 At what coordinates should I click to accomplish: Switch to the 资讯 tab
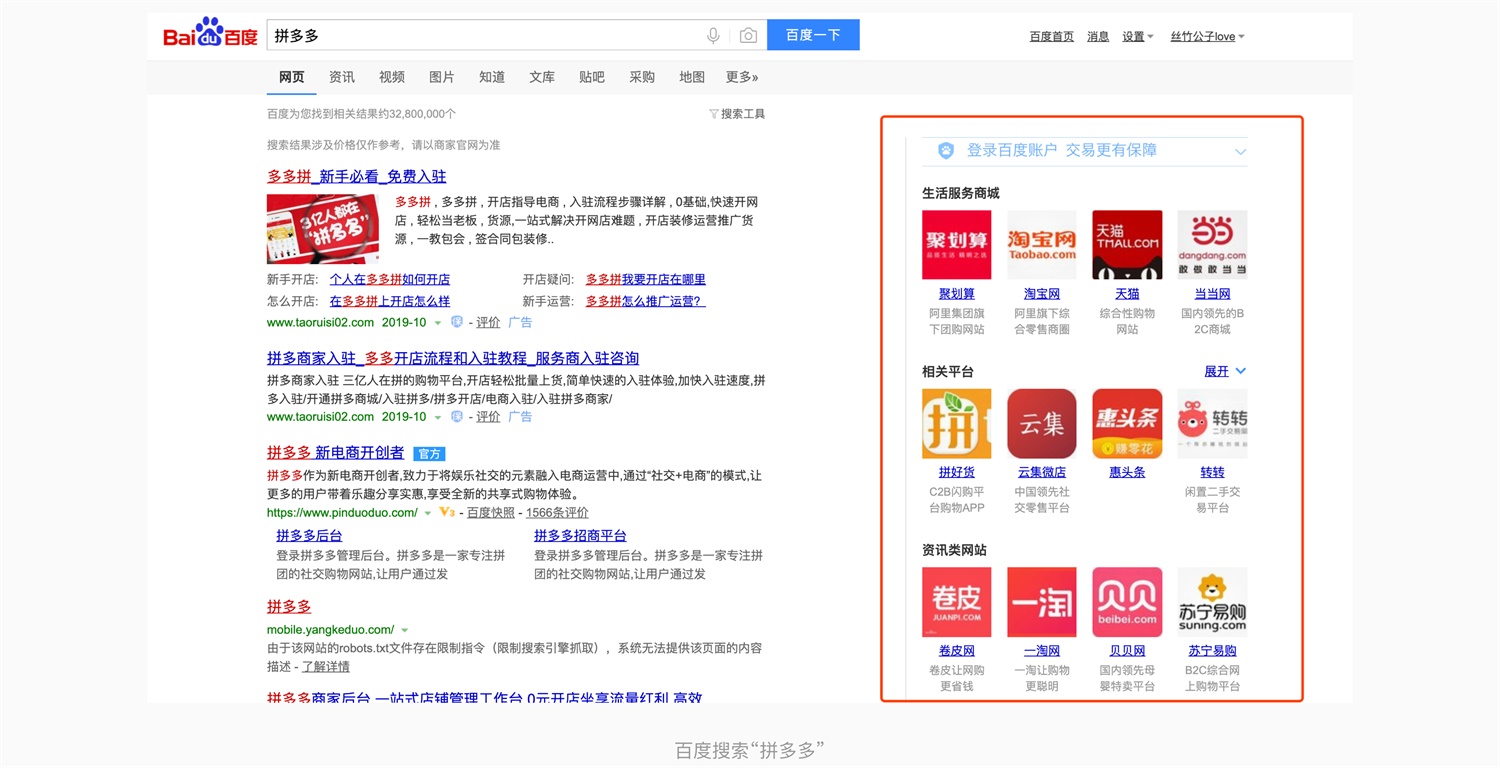[x=342, y=77]
